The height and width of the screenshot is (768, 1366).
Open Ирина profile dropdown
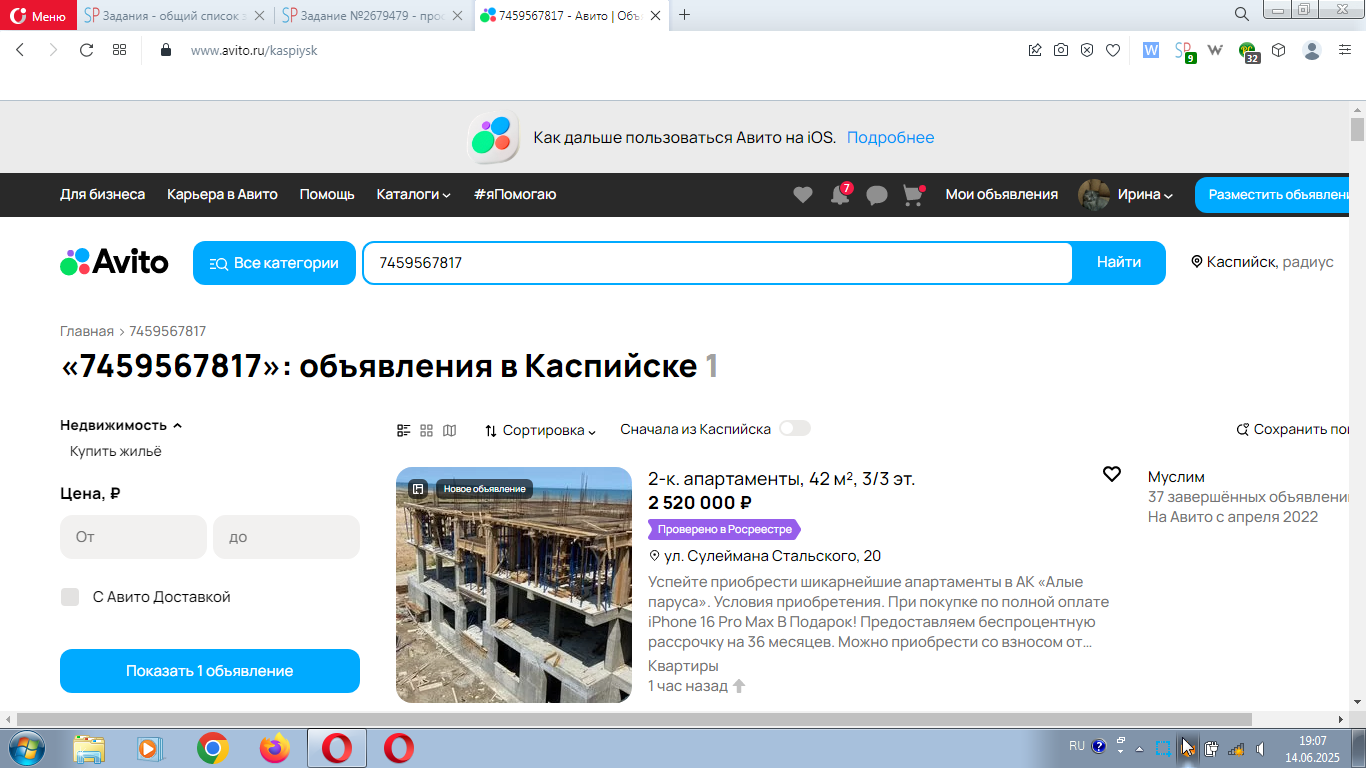1126,194
